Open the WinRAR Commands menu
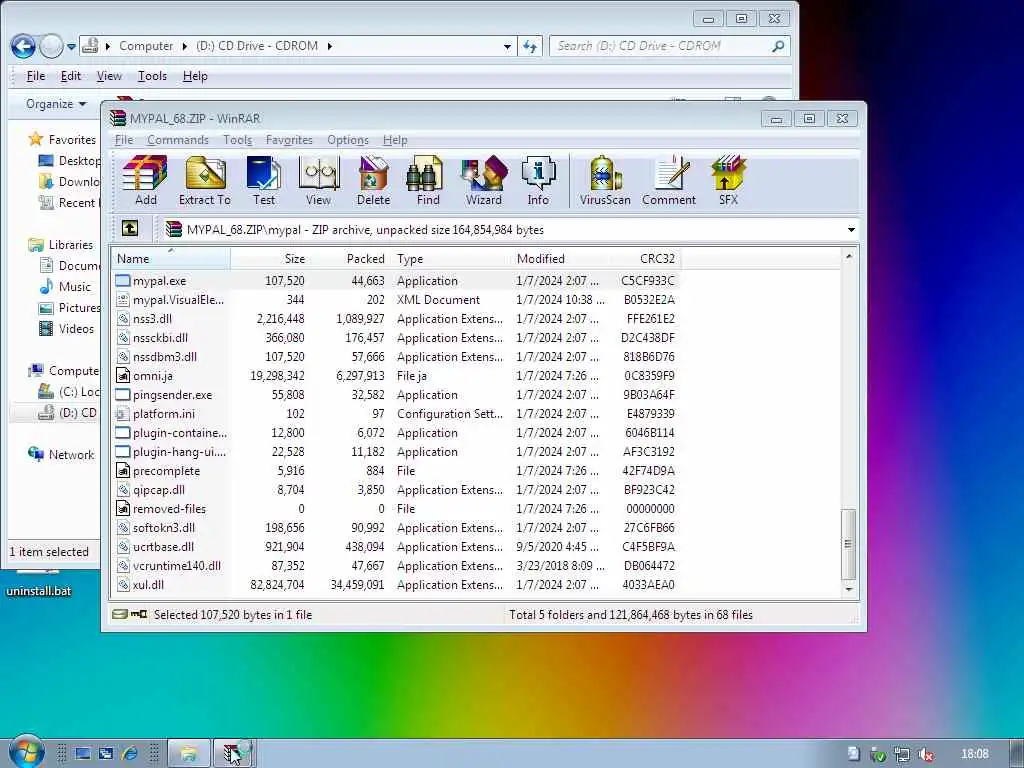Viewport: 1024px width, 768px height. coord(178,140)
